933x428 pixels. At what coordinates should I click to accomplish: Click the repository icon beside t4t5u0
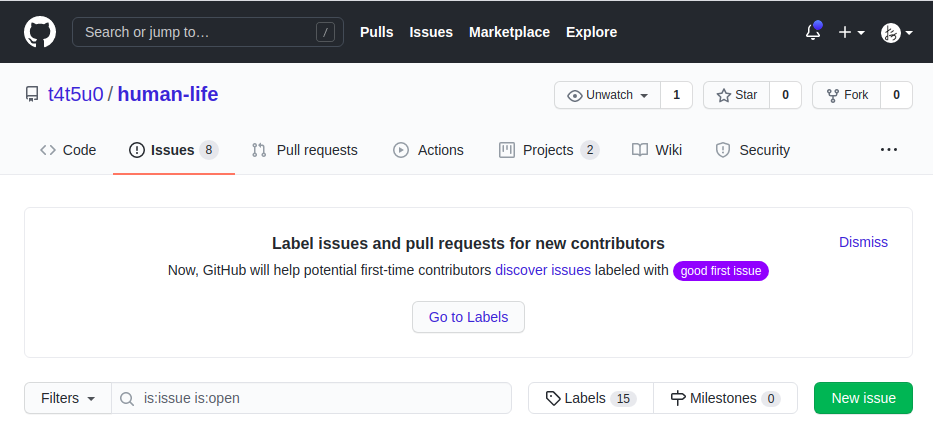pyautogui.click(x=32, y=95)
